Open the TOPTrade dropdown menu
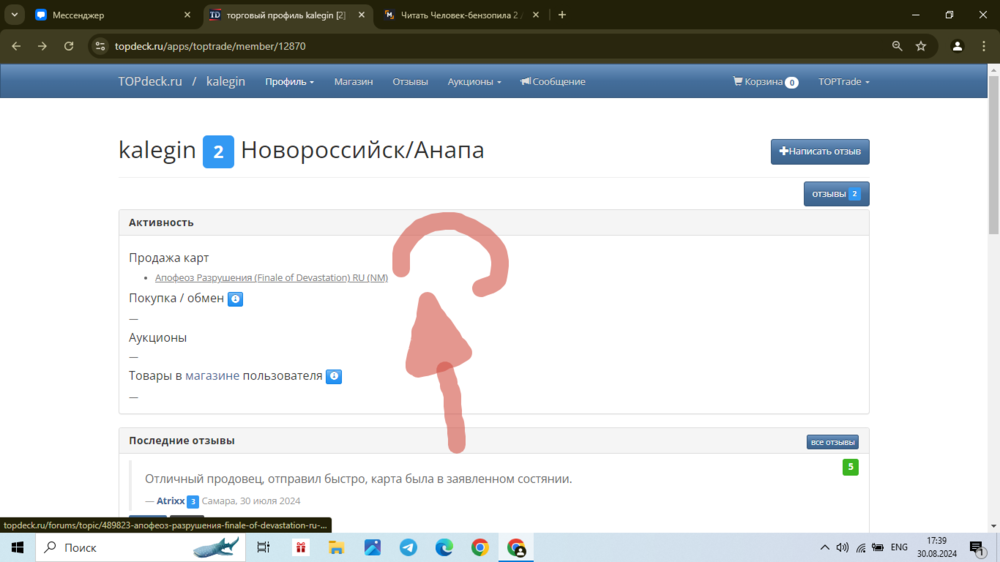This screenshot has height=562, width=1000. (843, 82)
